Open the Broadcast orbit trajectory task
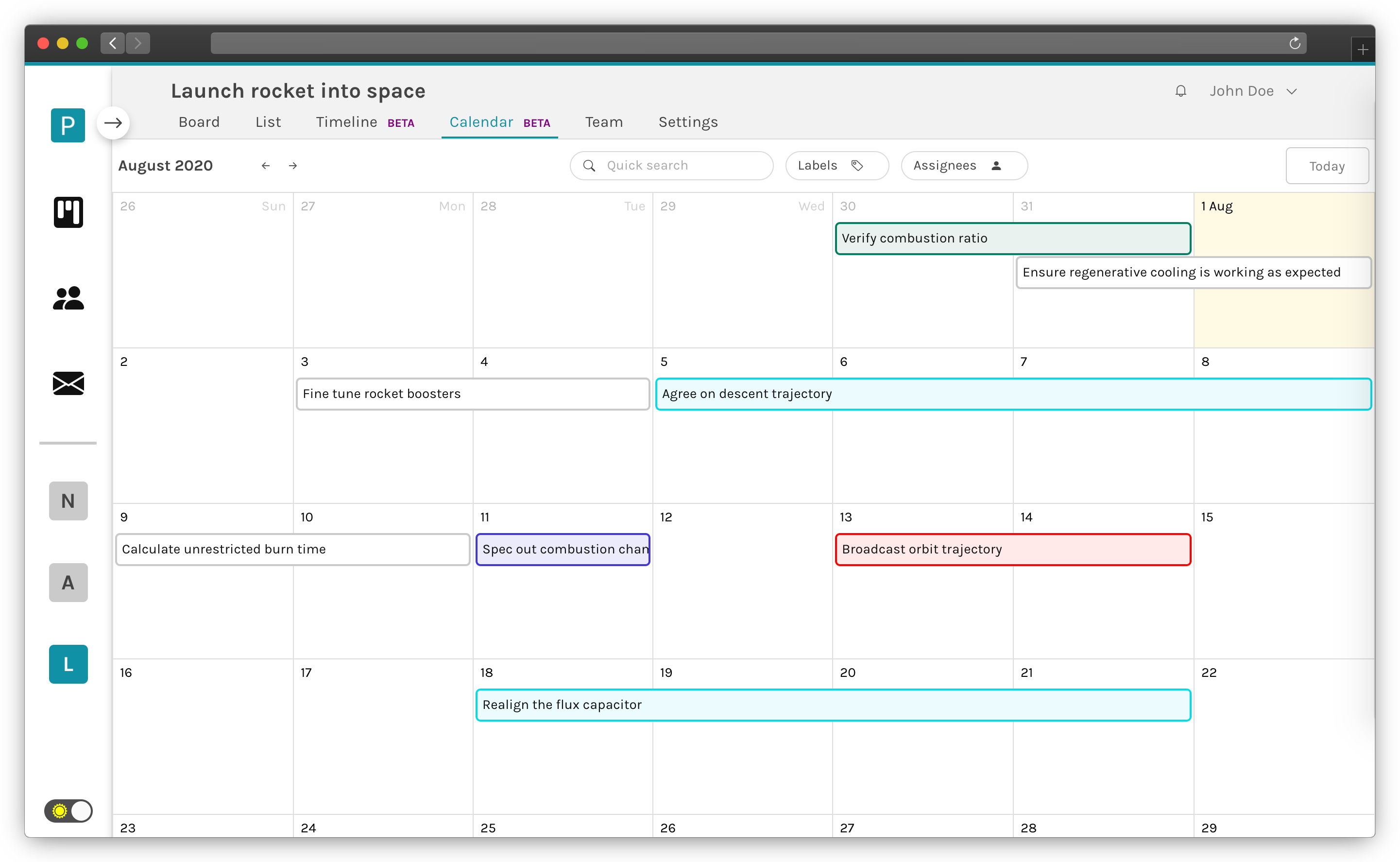The width and height of the screenshot is (1400, 862). coord(1012,550)
